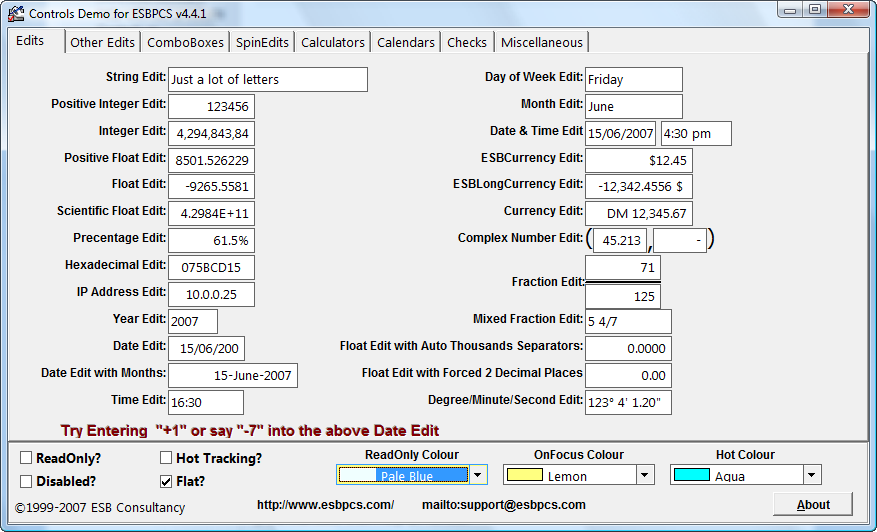Click the Forced 2 Decimal Places field
This screenshot has height=532, width=877.
628,375
